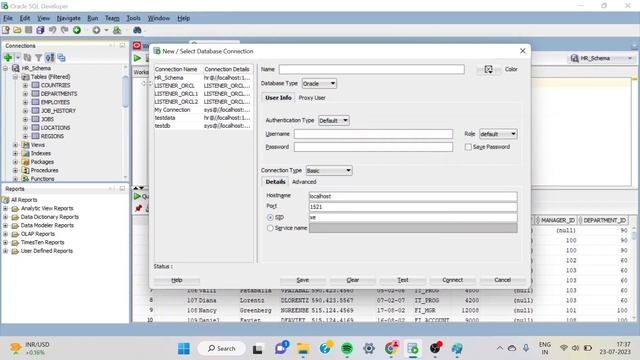
Task: Click the COUNTRIES table icon
Action: tap(36, 85)
